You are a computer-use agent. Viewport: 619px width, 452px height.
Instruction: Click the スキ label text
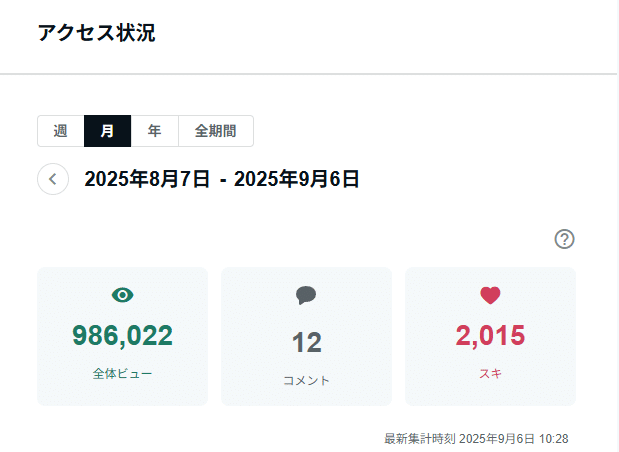[x=490, y=373]
